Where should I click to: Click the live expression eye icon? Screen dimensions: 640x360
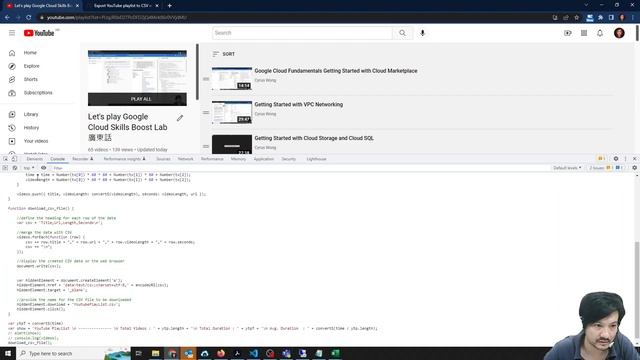click(x=43, y=168)
